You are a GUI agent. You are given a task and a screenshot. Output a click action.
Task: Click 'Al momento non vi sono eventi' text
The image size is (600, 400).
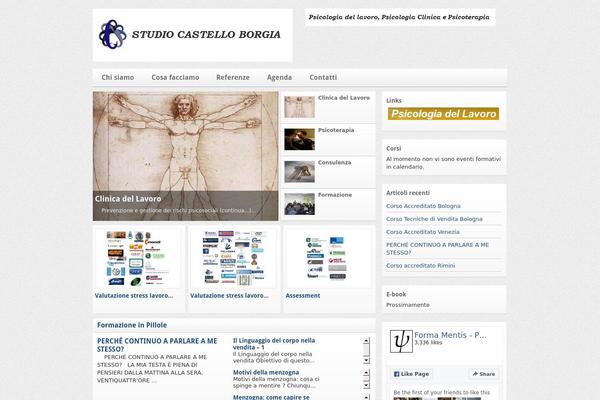443,163
